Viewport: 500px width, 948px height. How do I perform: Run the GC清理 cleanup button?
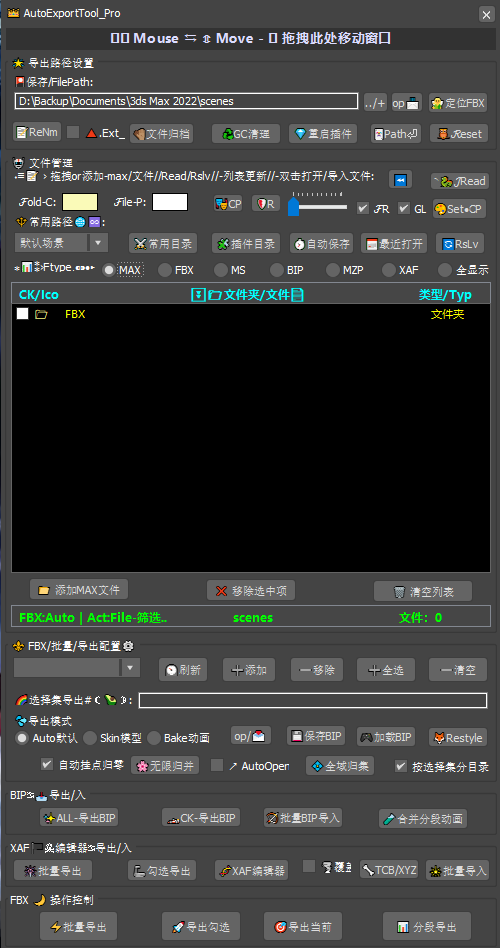coord(246,134)
